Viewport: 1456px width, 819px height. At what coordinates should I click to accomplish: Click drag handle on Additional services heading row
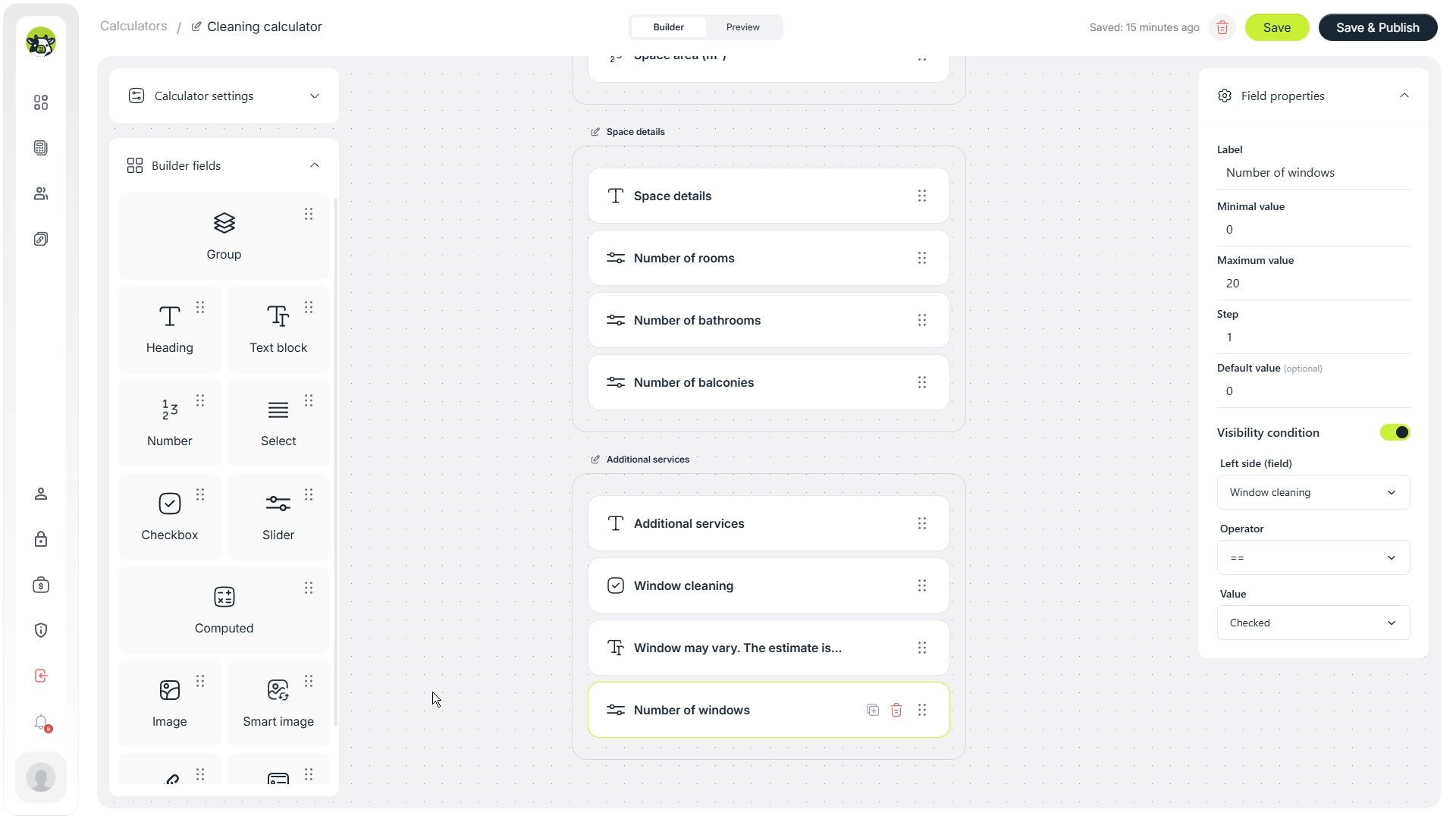922,523
